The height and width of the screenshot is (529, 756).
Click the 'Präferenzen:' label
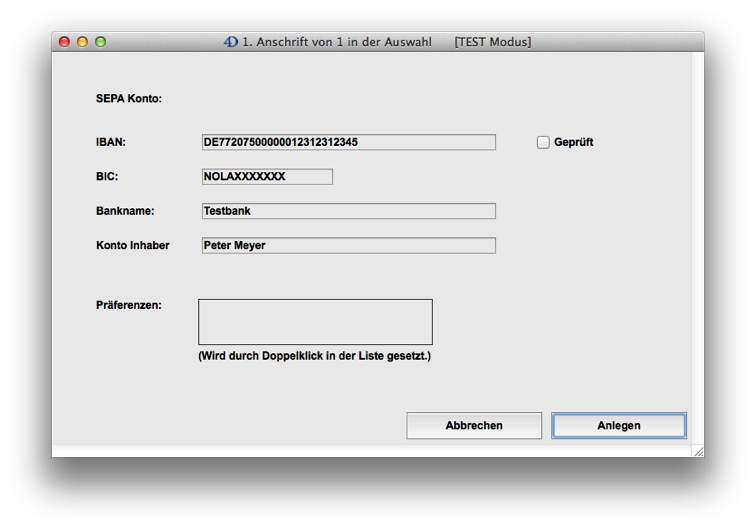point(129,305)
